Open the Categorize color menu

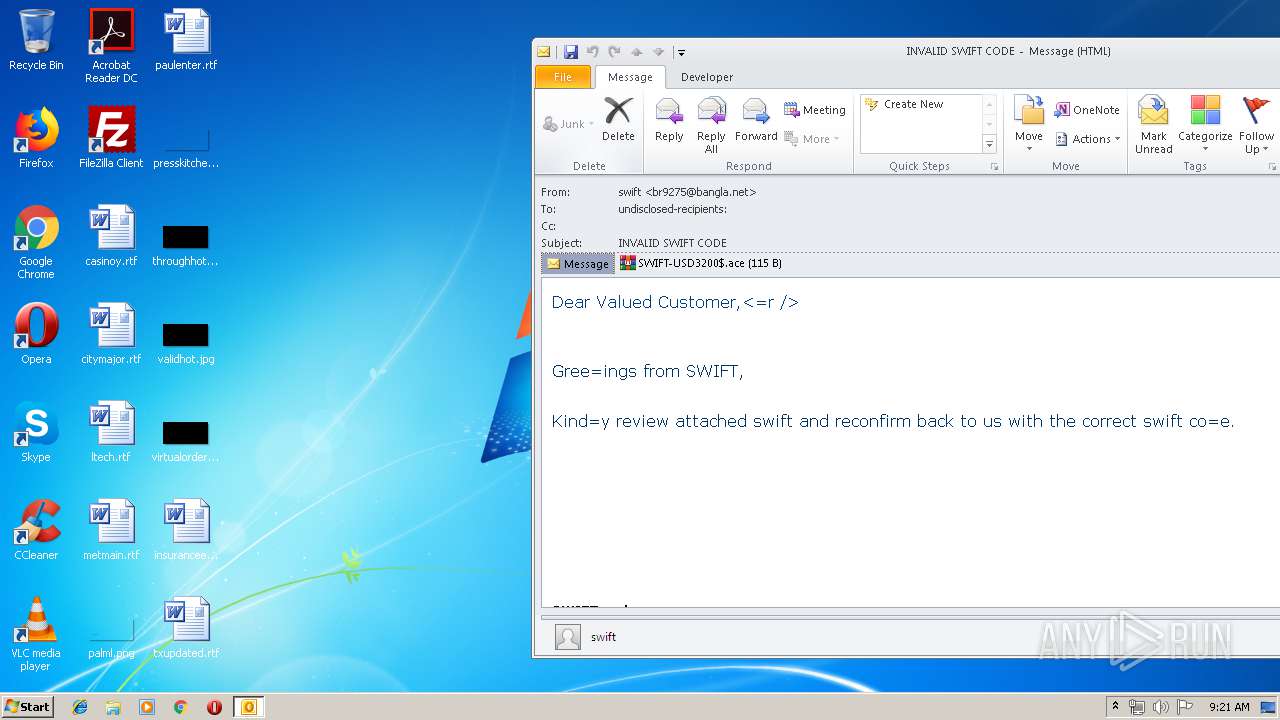pos(1205,126)
